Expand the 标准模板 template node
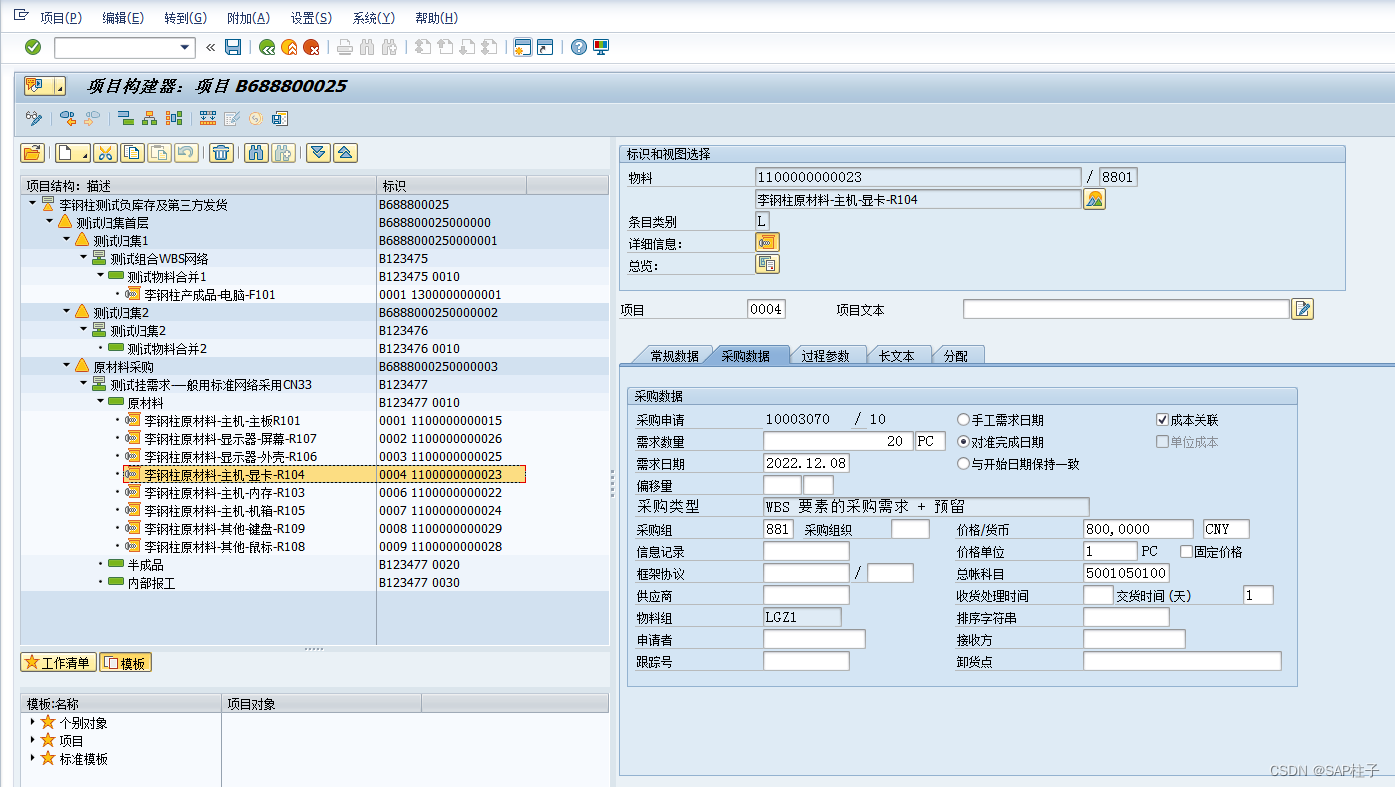 coord(32,758)
